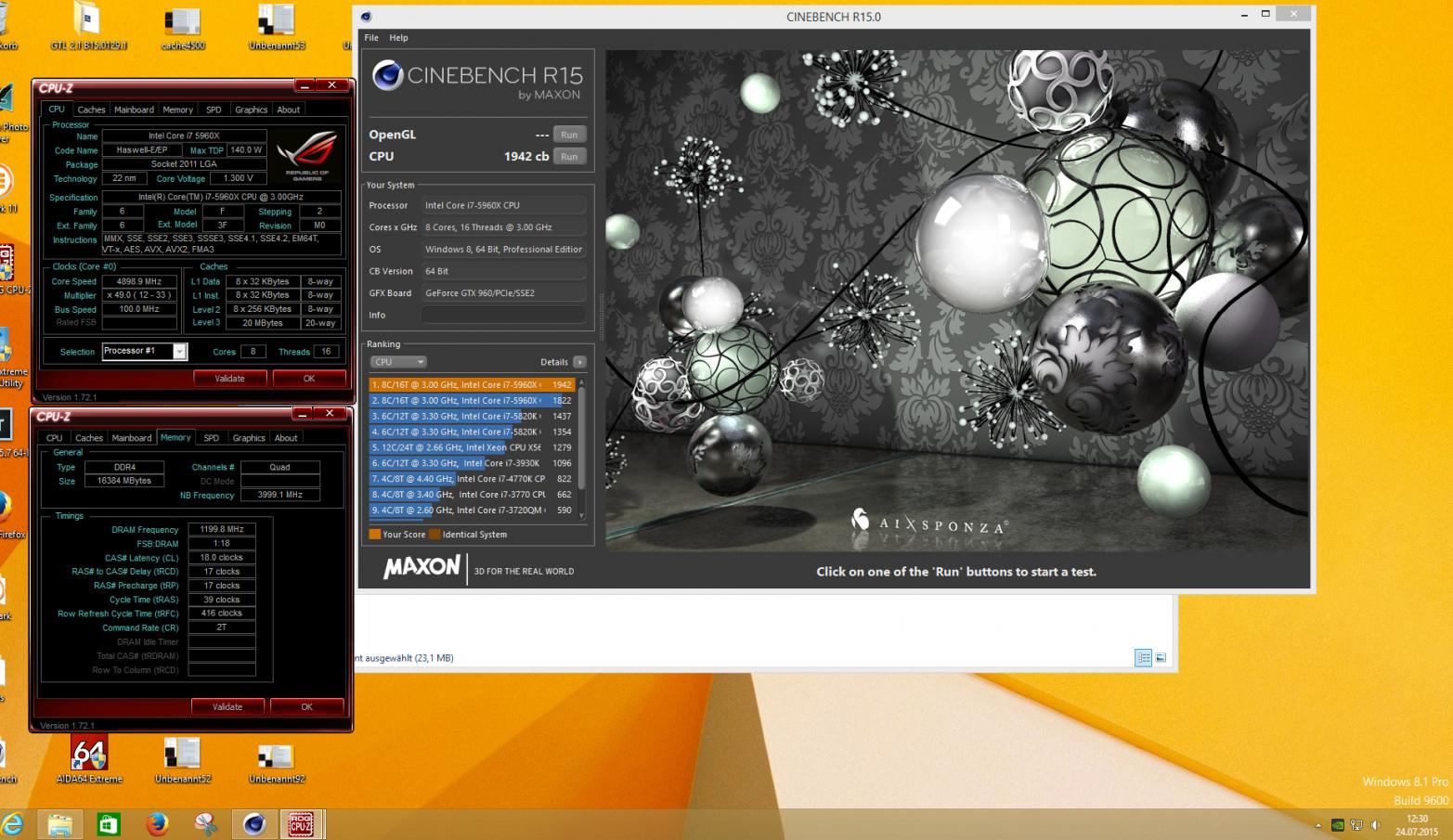This screenshot has width=1453, height=840.
Task: Click the ranking list scroll-down arrow
Action: (582, 515)
